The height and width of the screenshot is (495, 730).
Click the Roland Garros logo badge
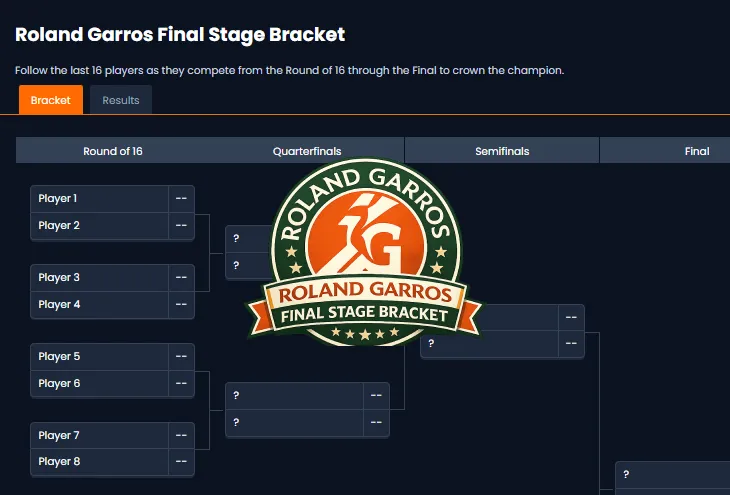365,252
